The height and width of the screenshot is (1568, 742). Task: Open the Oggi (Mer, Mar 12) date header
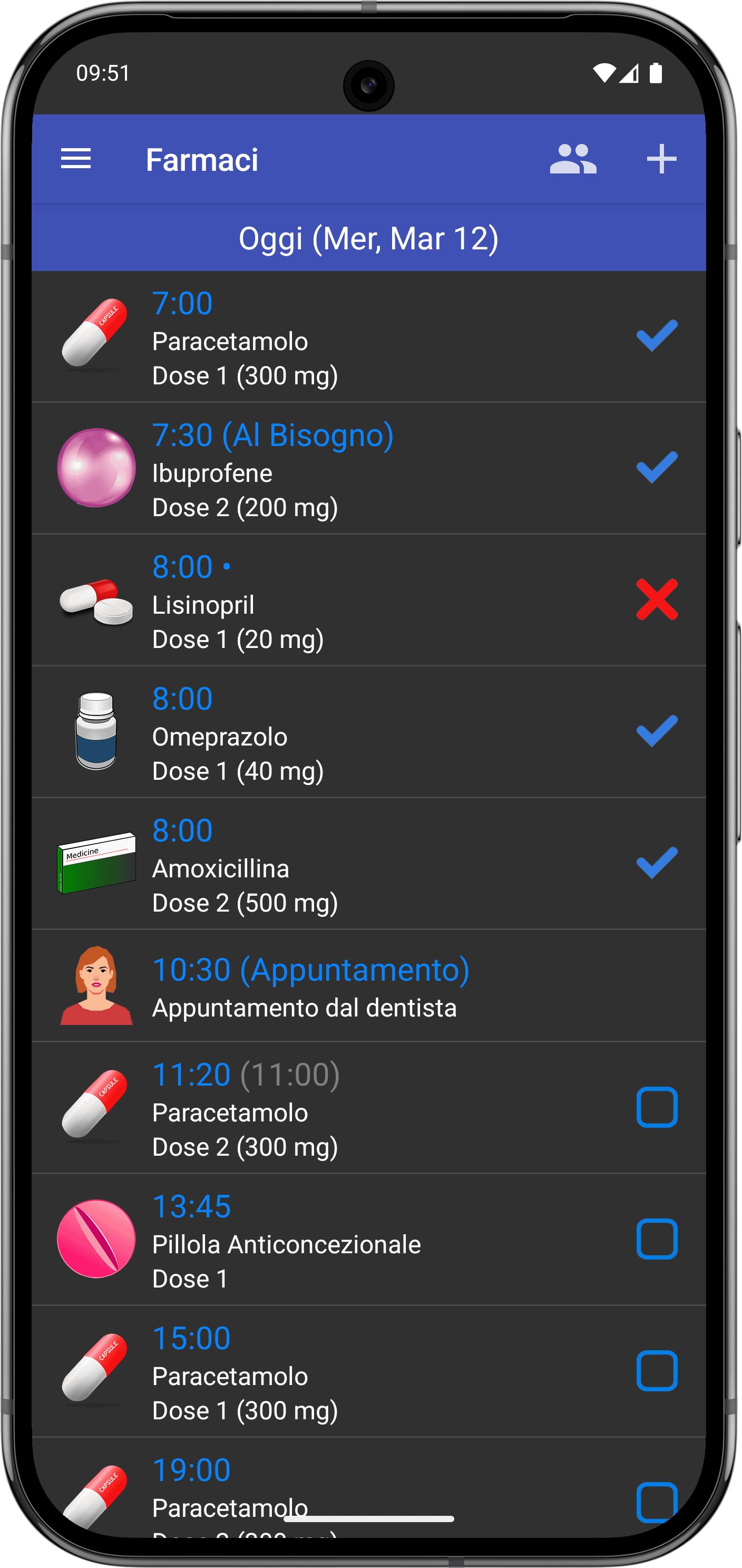pos(368,237)
